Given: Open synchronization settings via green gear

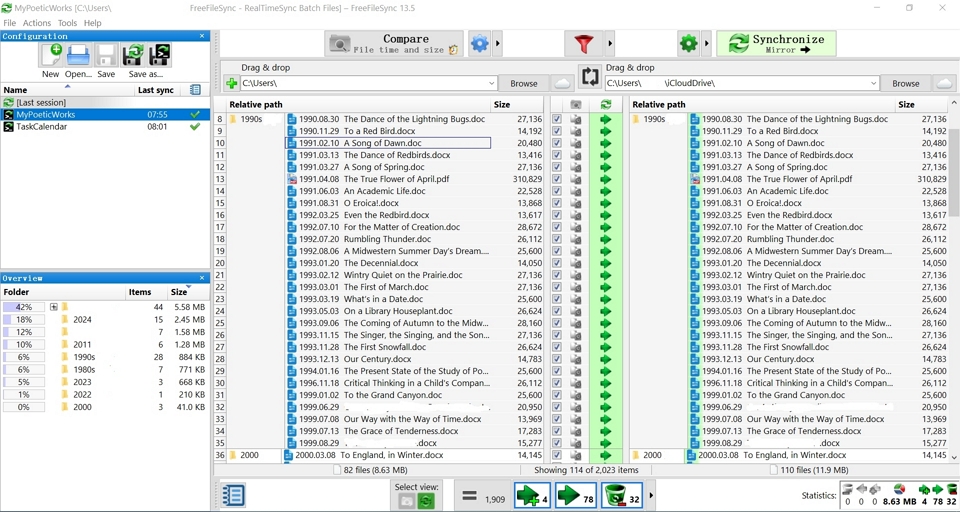Looking at the screenshot, I should pyautogui.click(x=689, y=43).
